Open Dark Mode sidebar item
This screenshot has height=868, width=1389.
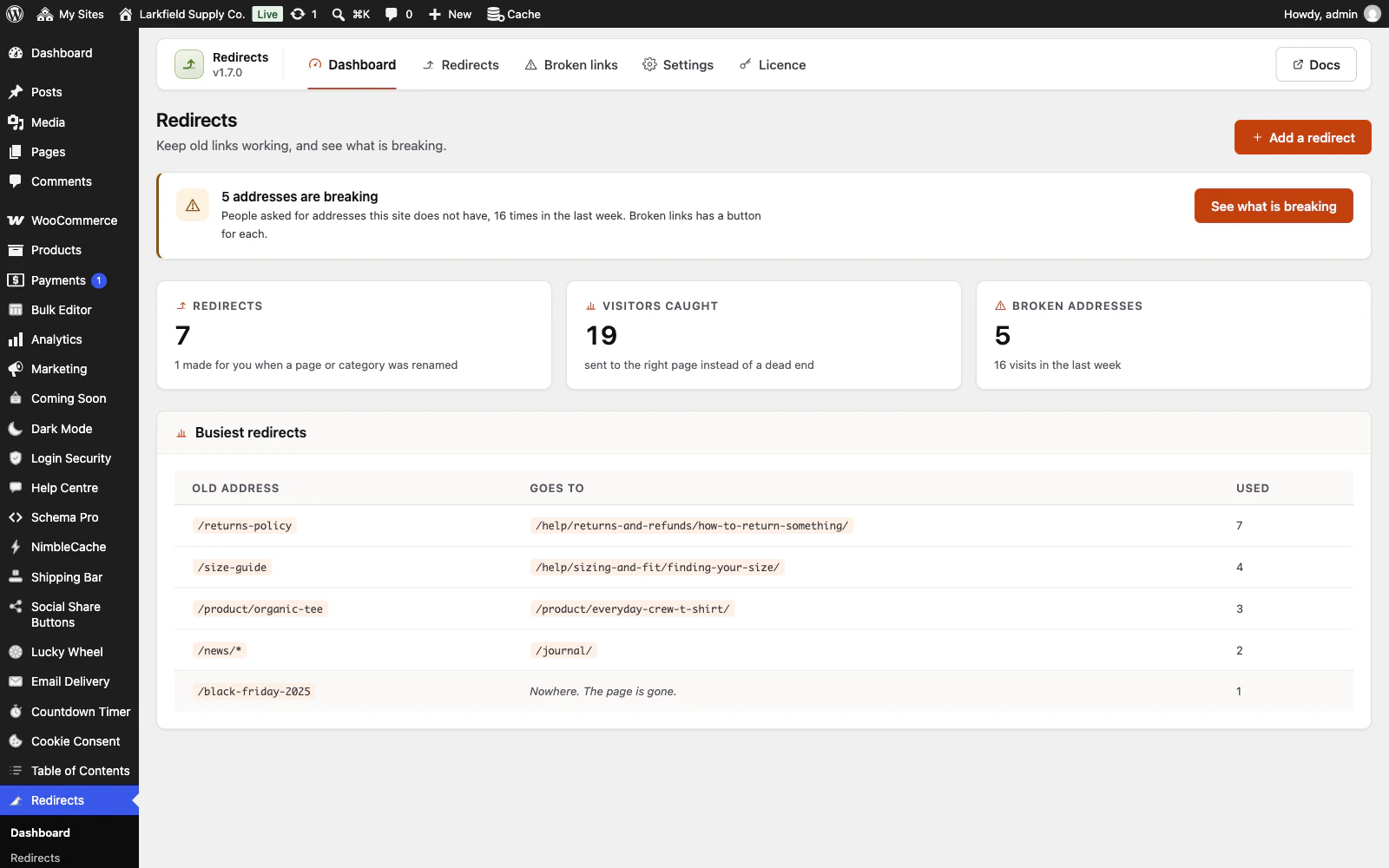pyautogui.click(x=69, y=429)
